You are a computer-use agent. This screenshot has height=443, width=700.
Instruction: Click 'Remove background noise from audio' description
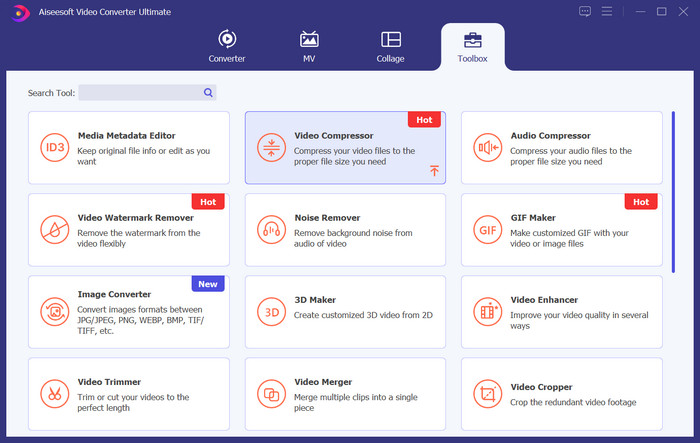click(x=353, y=238)
